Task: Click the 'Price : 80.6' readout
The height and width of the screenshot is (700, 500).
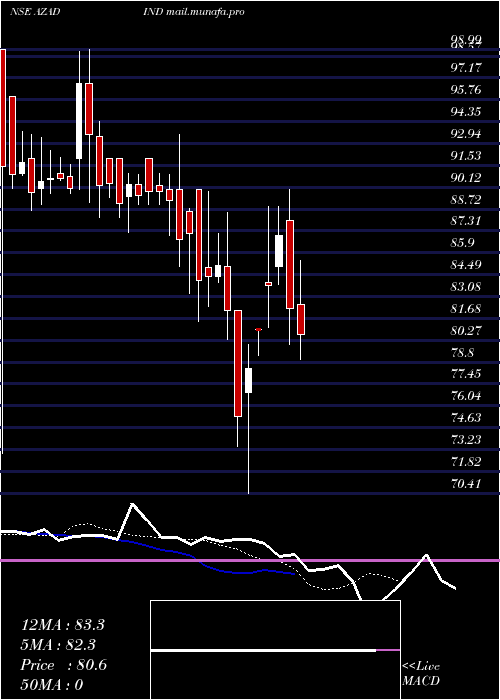Action: pos(63,665)
